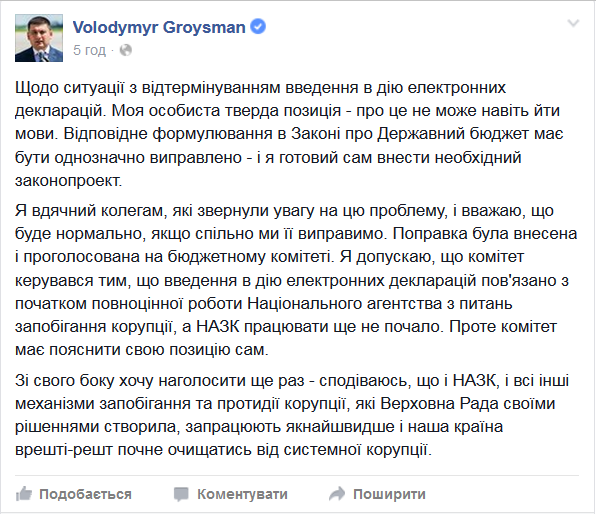
Task: Click the share arrow icon
Action: pyautogui.click(x=337, y=494)
